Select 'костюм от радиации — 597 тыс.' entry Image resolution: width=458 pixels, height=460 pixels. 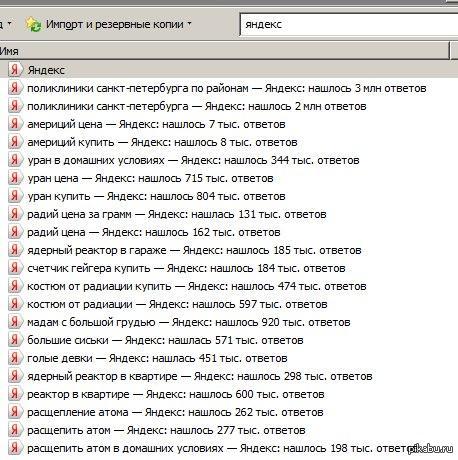point(177,304)
